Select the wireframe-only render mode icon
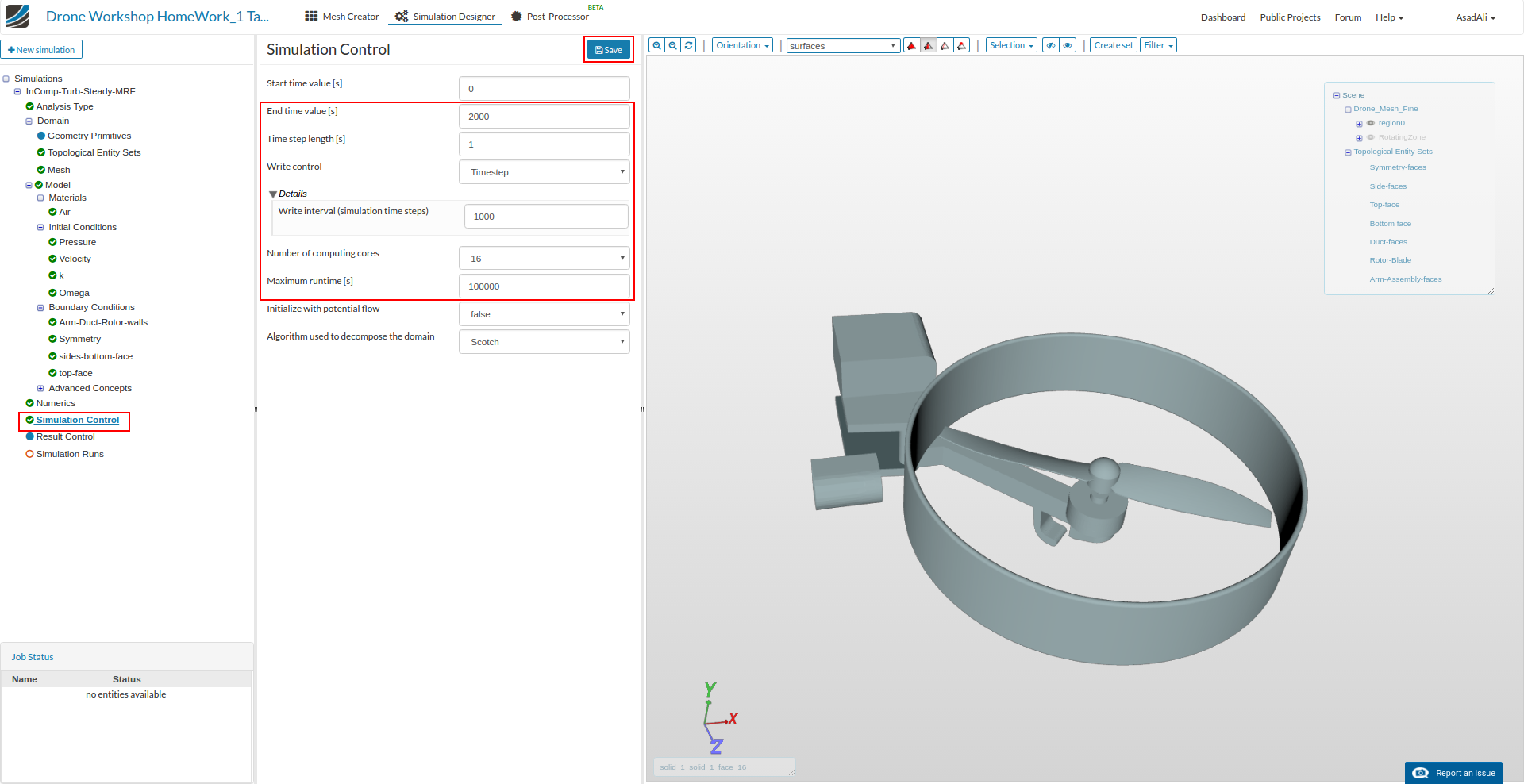Viewport: 1524px width, 784px height. (x=945, y=45)
